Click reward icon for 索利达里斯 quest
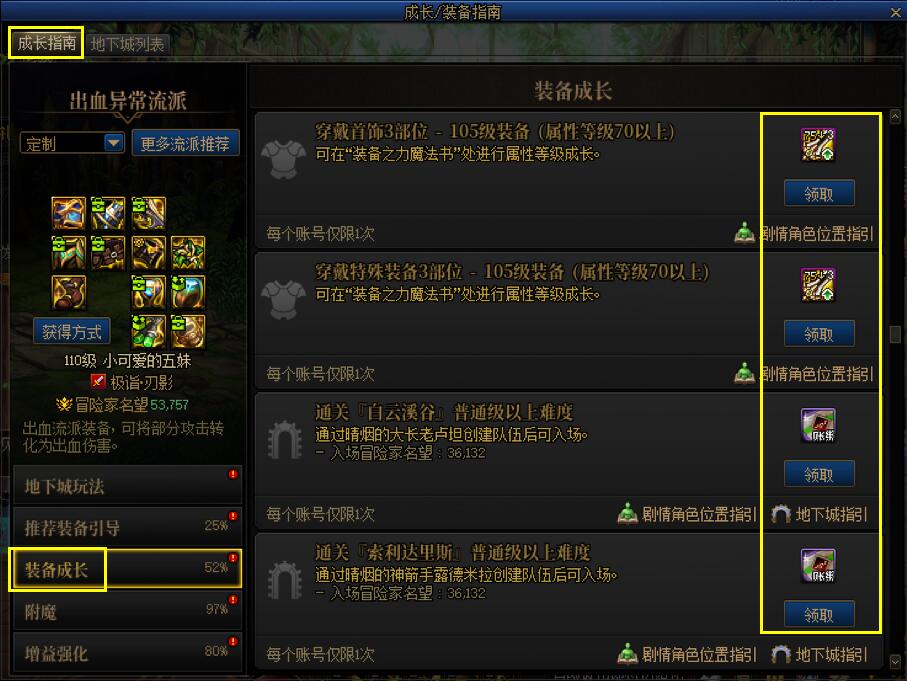The height and width of the screenshot is (681, 907). pos(817,565)
